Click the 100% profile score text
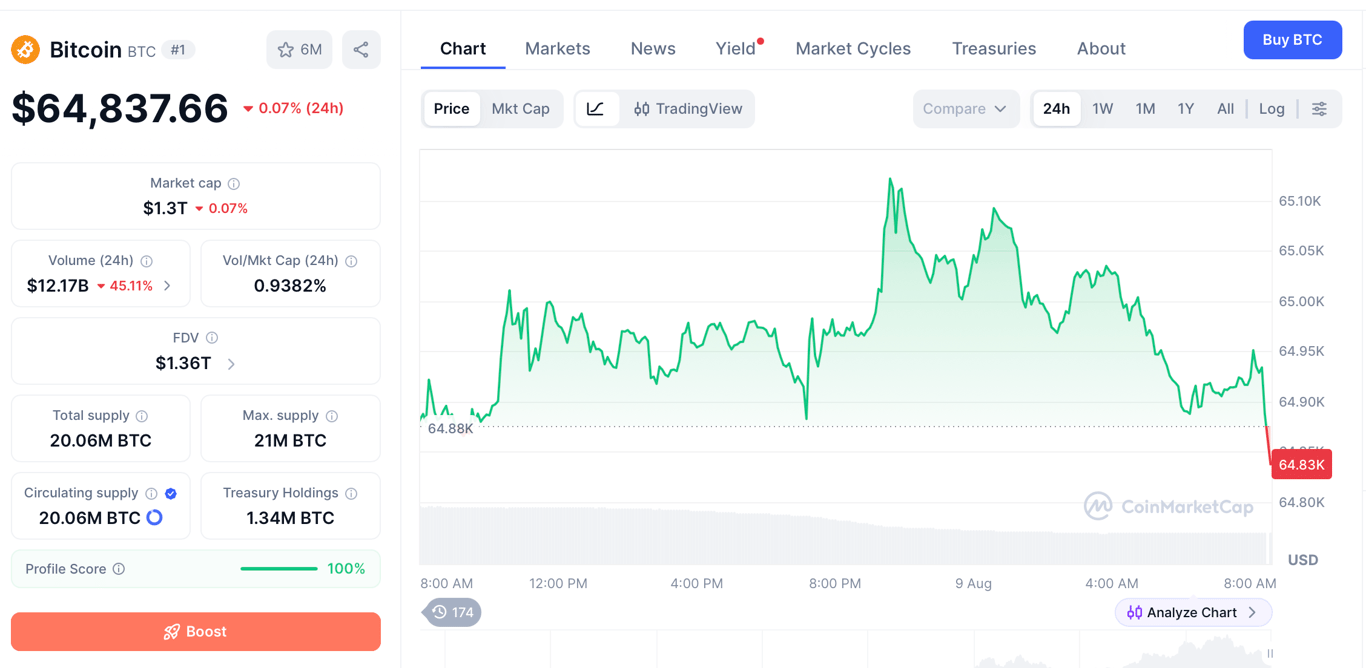1366x668 pixels. (346, 569)
